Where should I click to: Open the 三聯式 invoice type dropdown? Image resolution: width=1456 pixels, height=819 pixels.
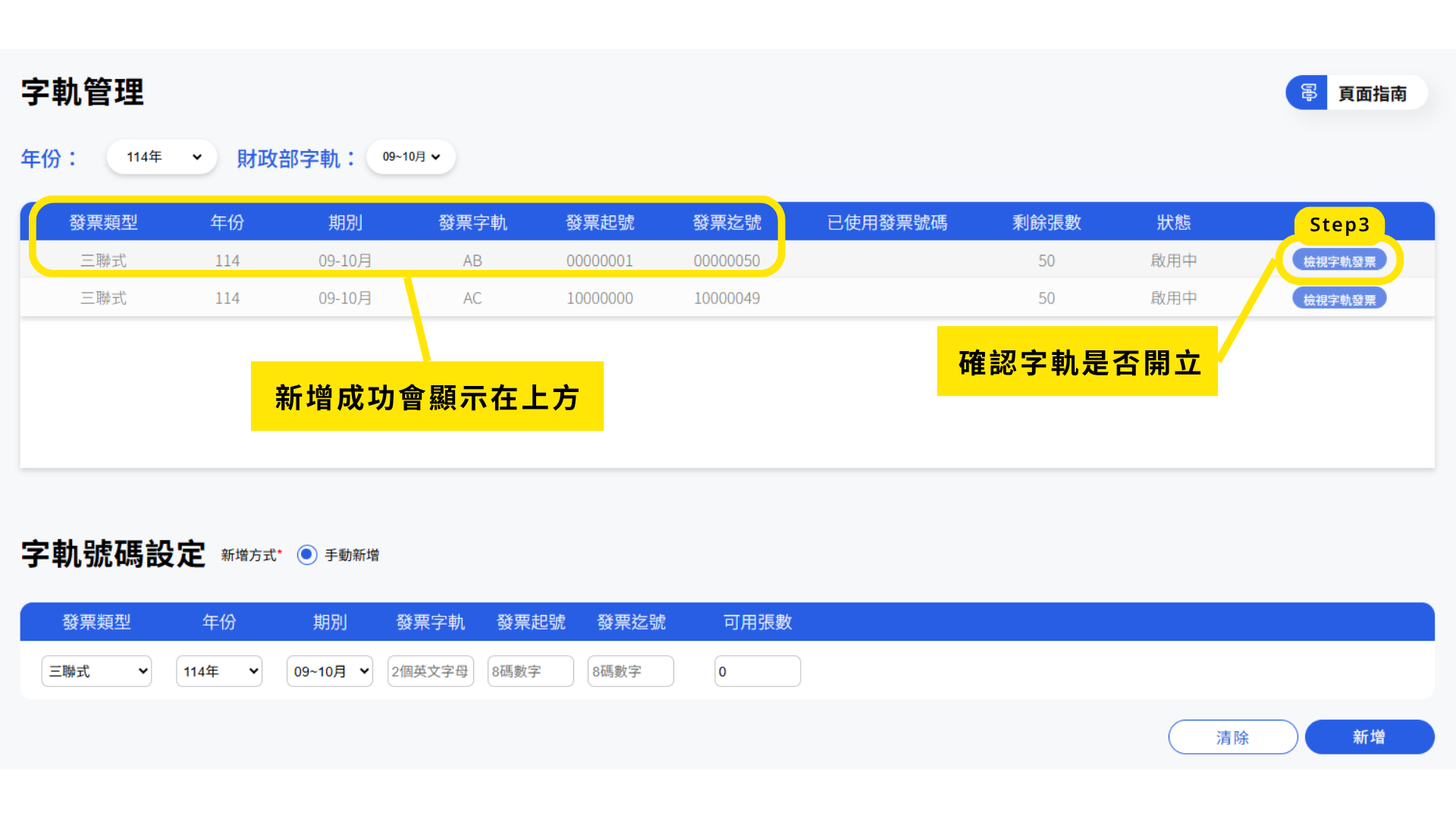click(x=96, y=671)
